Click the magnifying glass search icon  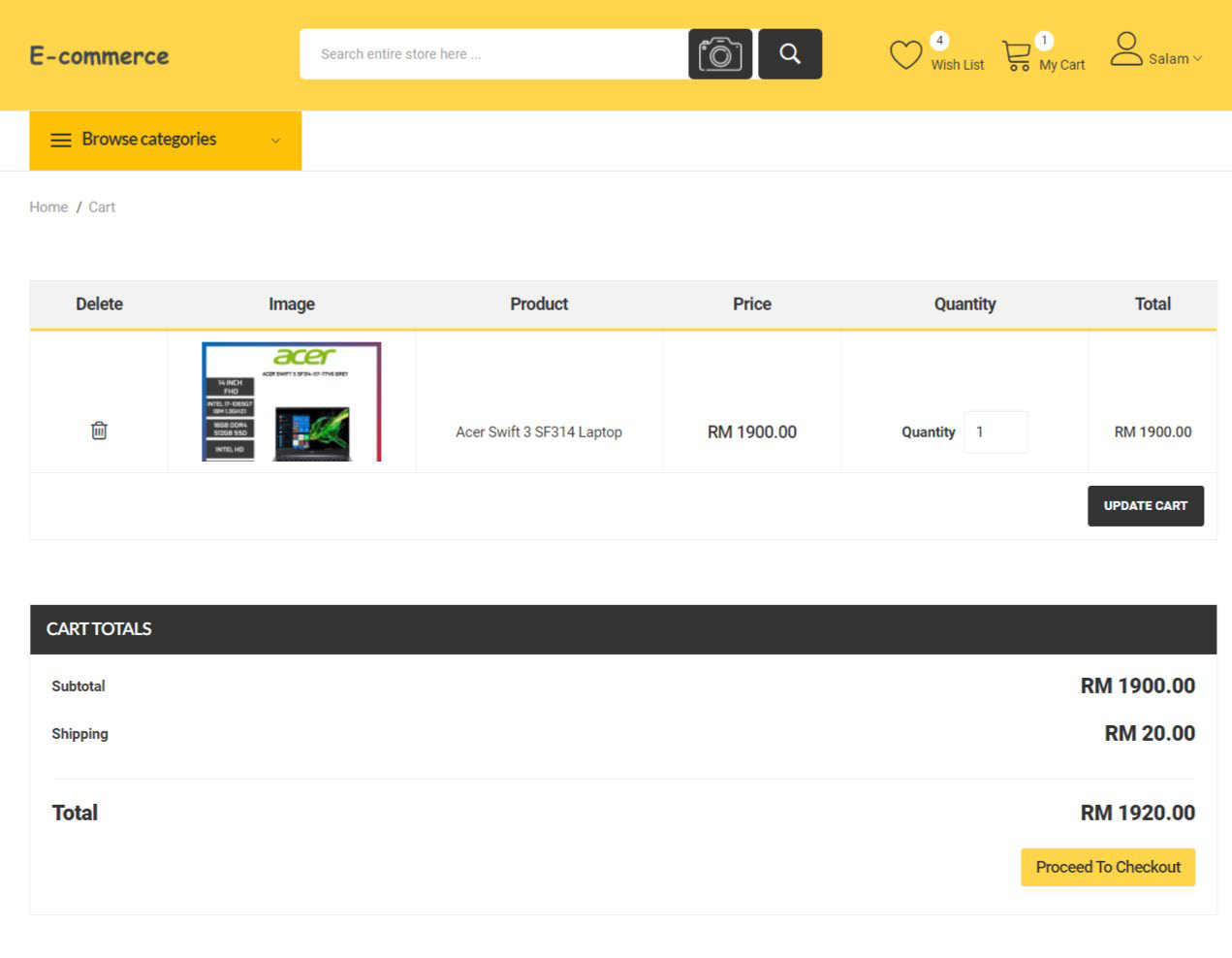pos(790,53)
